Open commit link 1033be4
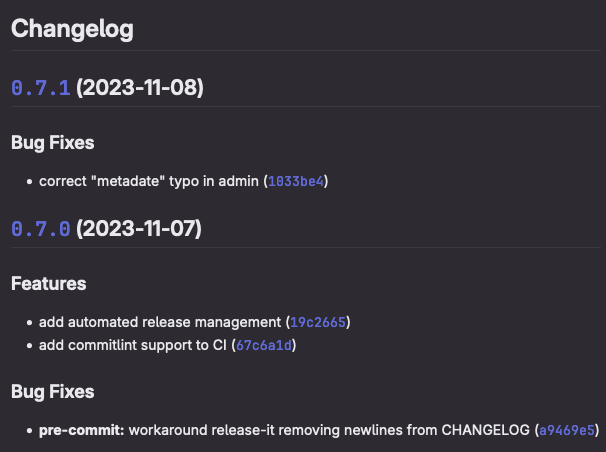606x452 pixels. tap(297, 182)
